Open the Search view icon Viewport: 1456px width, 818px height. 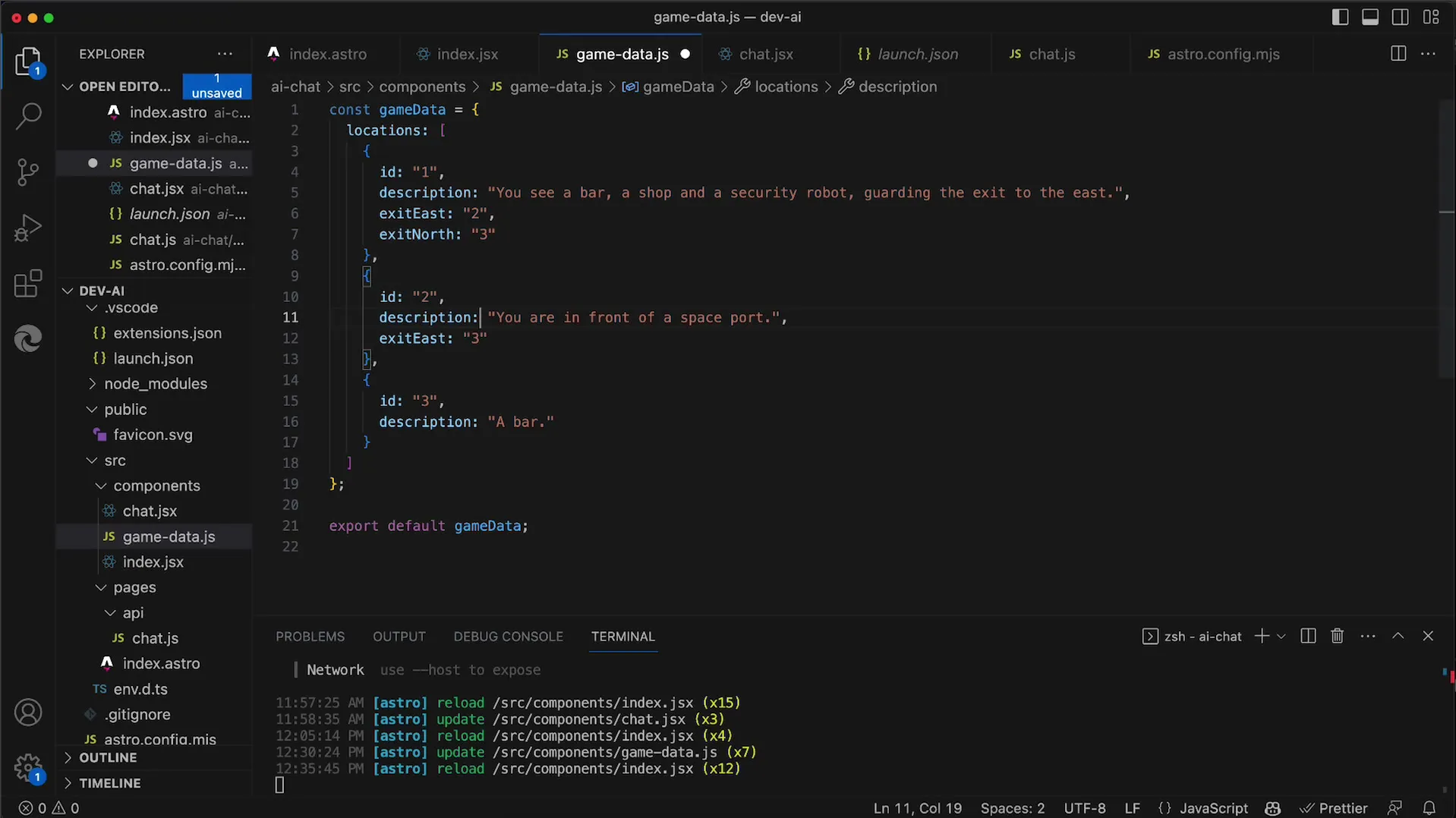[x=28, y=117]
